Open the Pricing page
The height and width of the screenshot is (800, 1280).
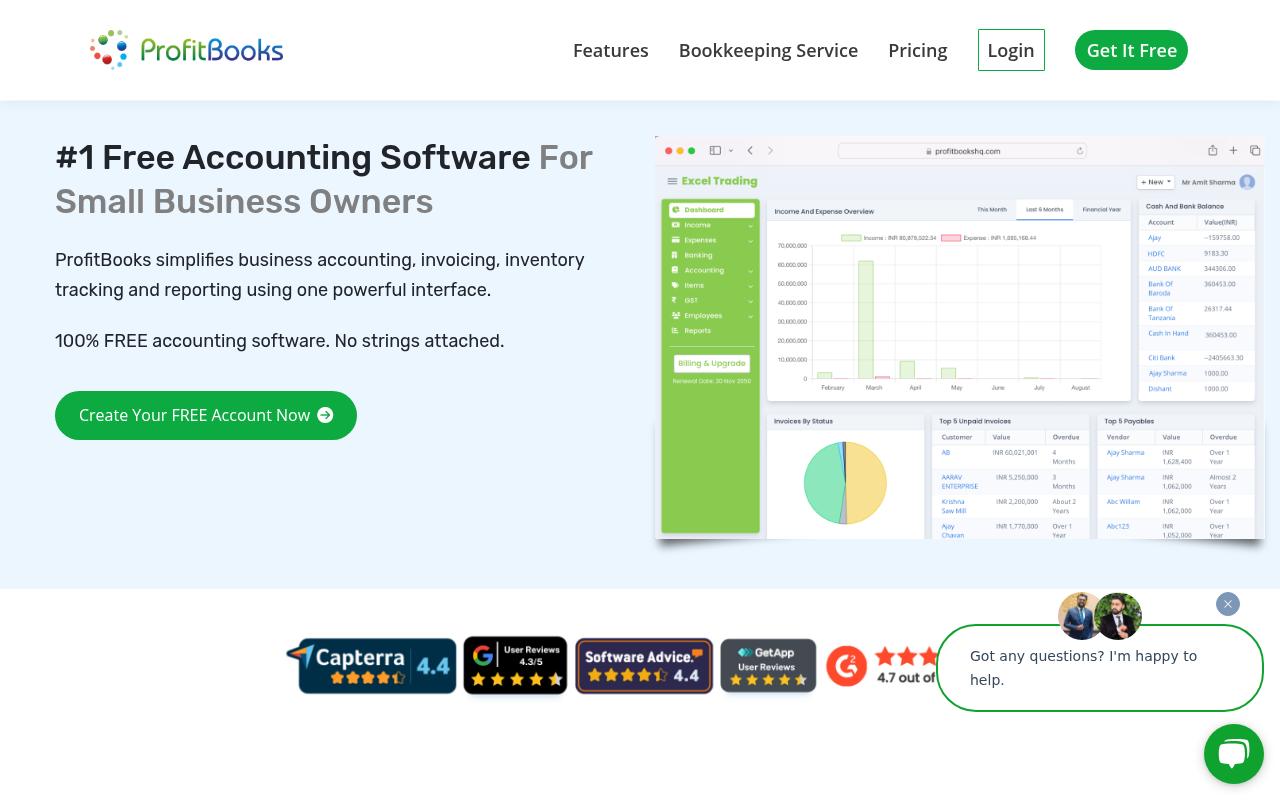pyautogui.click(x=918, y=50)
